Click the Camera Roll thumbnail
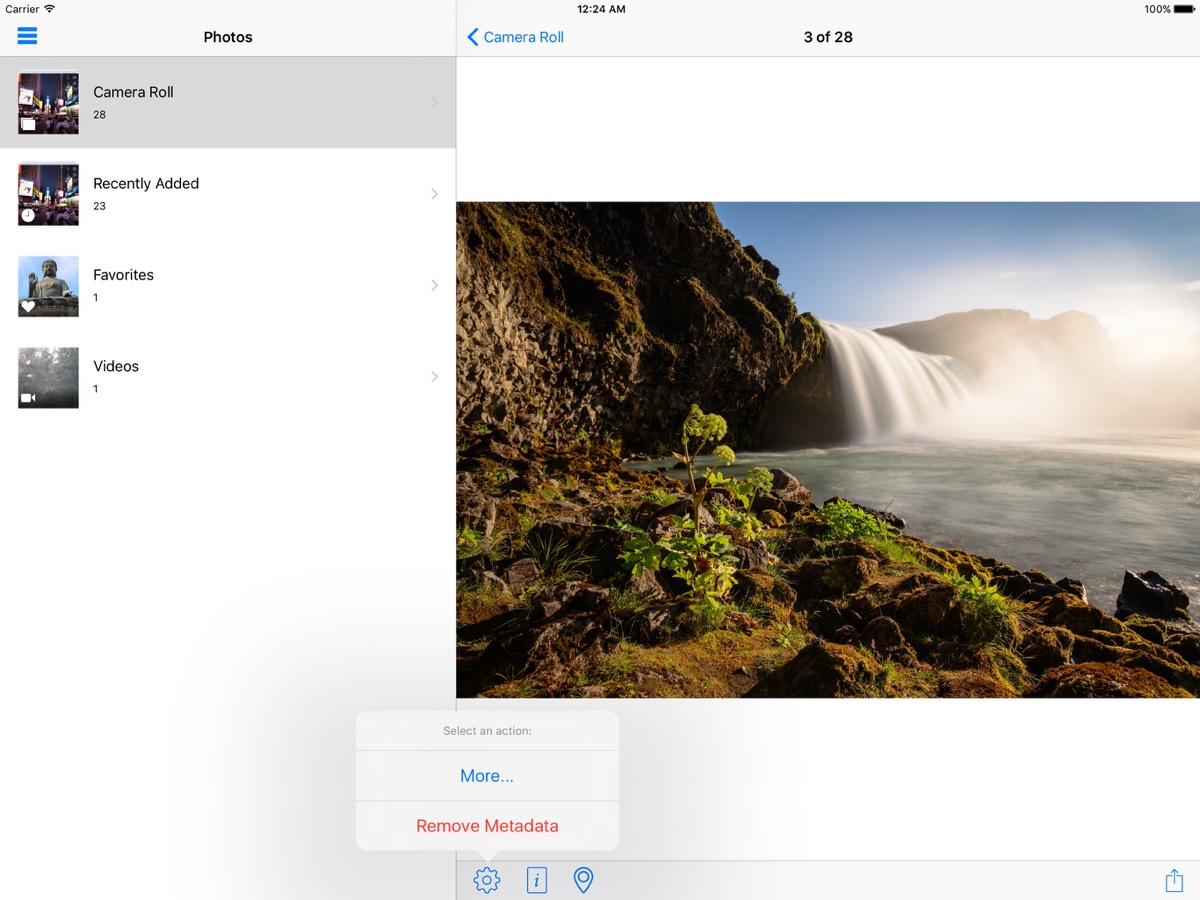This screenshot has width=1200, height=900. click(x=48, y=102)
